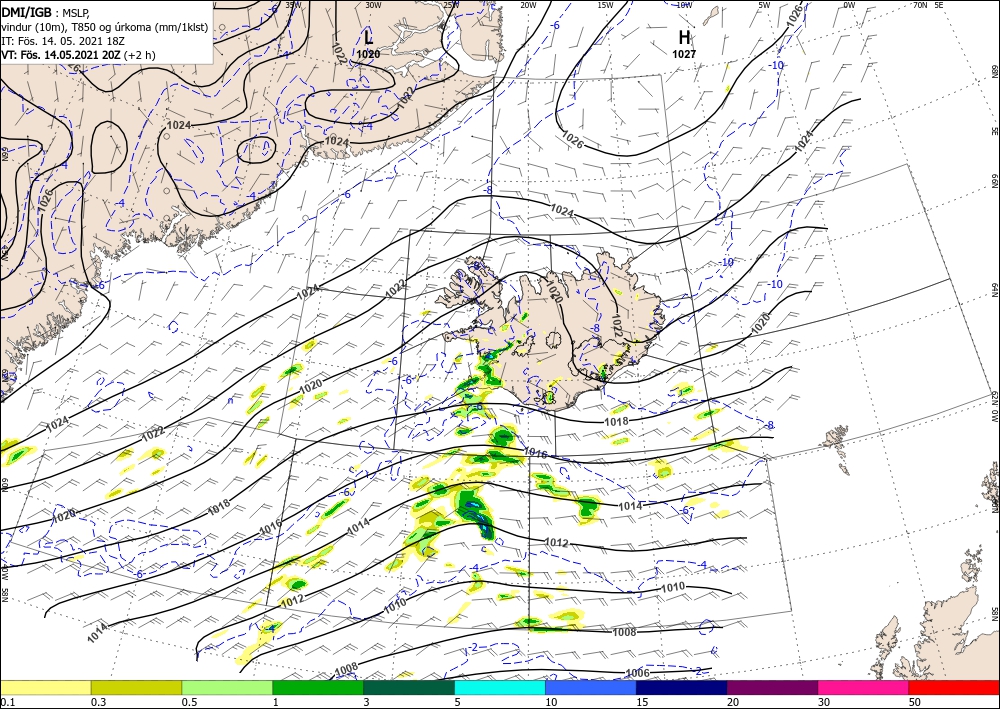Click the '35W' longitude label

293,5
